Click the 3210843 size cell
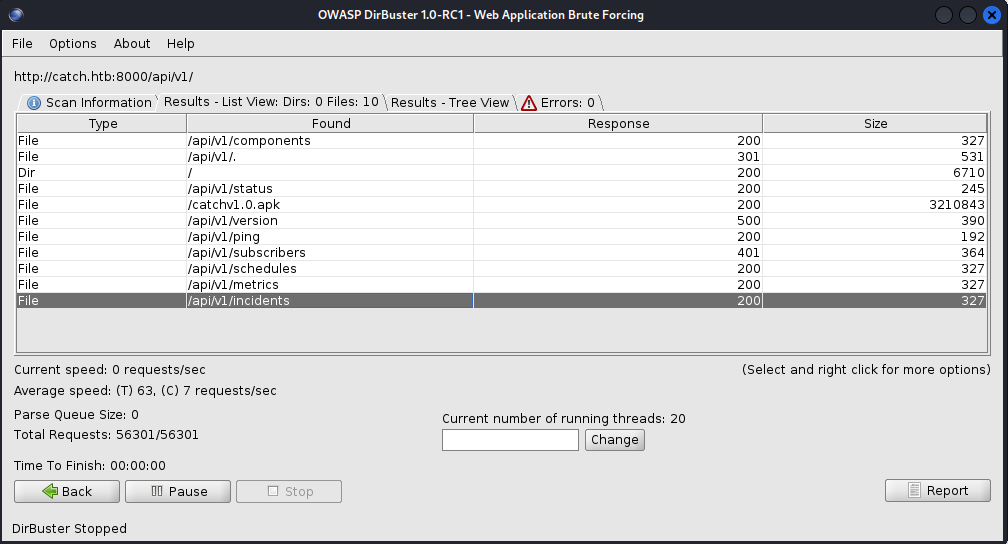Screen dimensions: 1008x544 click(875, 205)
